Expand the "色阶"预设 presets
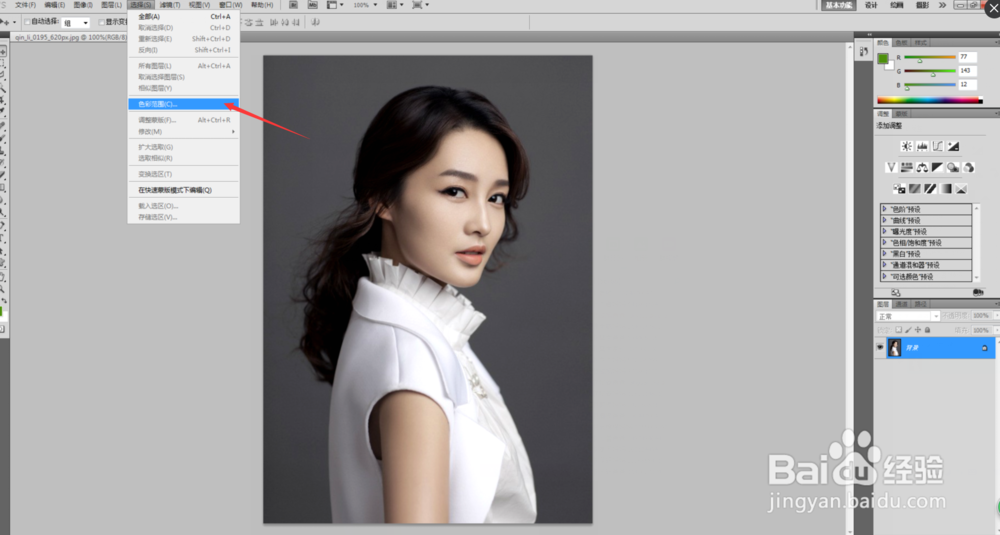Screen dimensions: 1000x535 (x=884, y=209)
